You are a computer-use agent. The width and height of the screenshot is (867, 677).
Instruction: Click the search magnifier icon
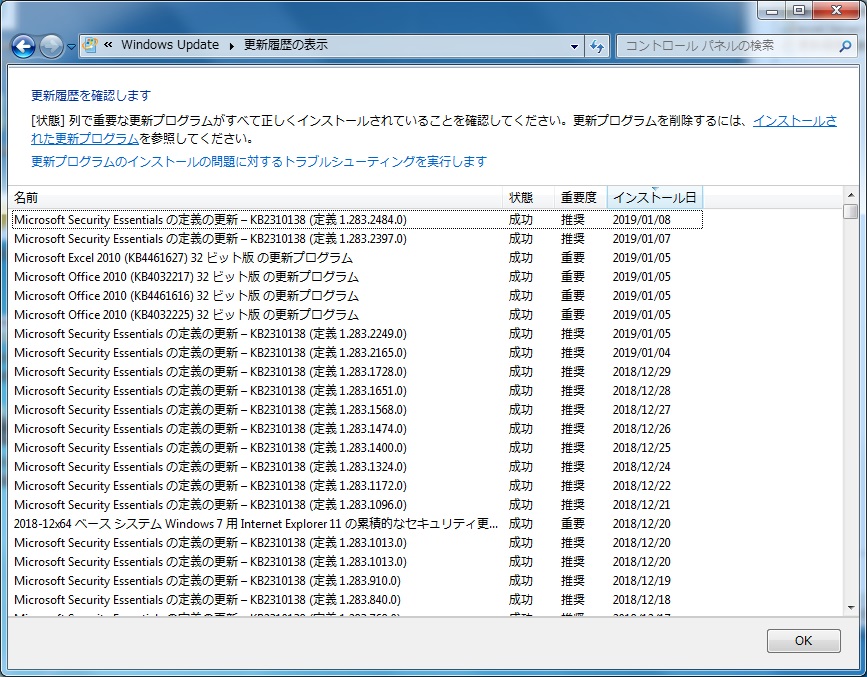click(845, 46)
